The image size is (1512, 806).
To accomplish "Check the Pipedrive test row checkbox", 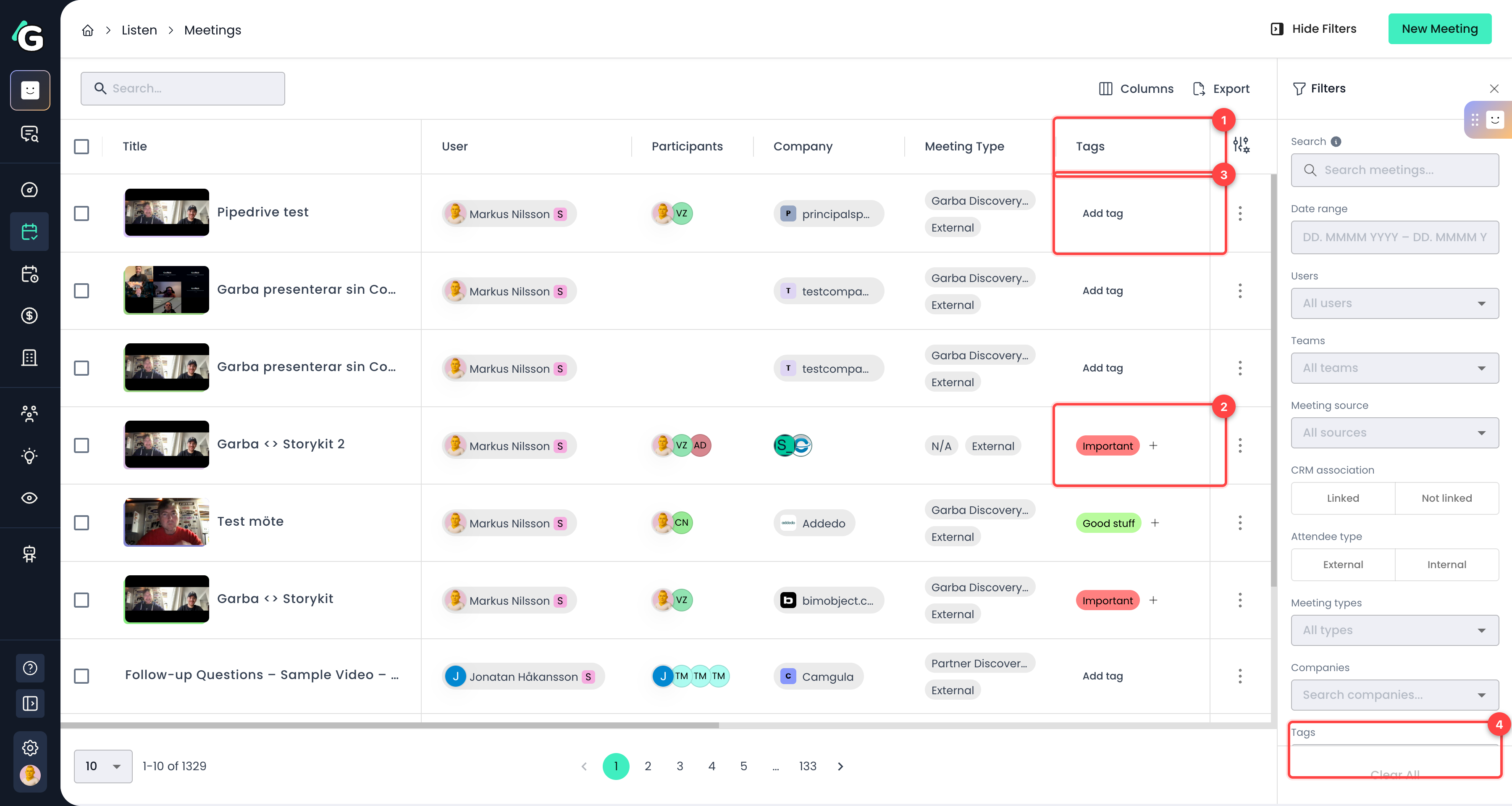I will pyautogui.click(x=81, y=213).
